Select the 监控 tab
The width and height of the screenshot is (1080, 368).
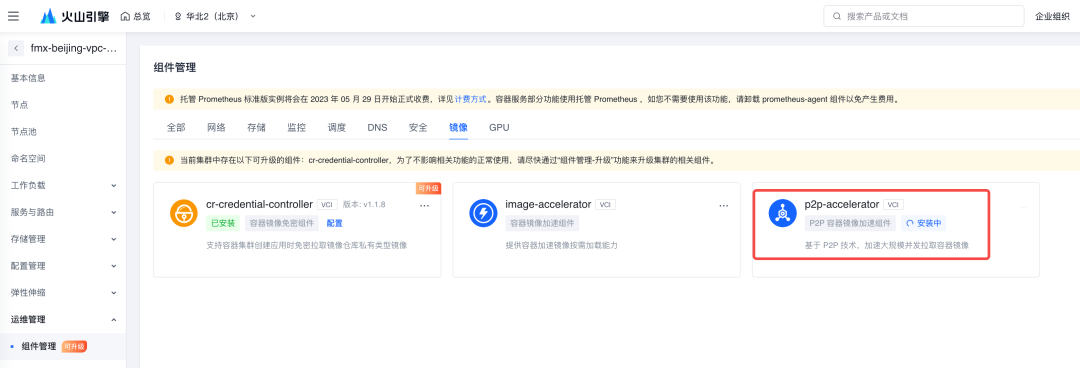pyautogui.click(x=296, y=127)
